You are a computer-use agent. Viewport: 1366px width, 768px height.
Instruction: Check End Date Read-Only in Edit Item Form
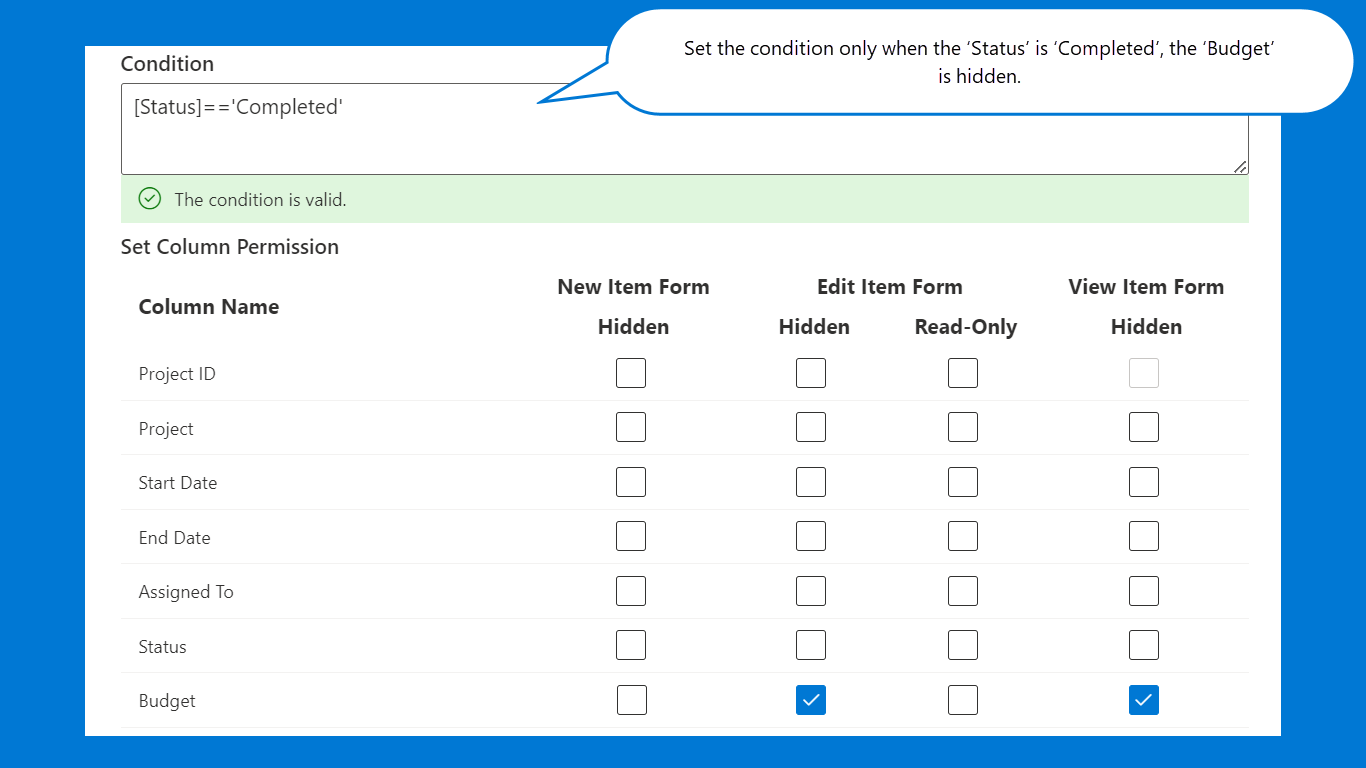pyautogui.click(x=963, y=536)
